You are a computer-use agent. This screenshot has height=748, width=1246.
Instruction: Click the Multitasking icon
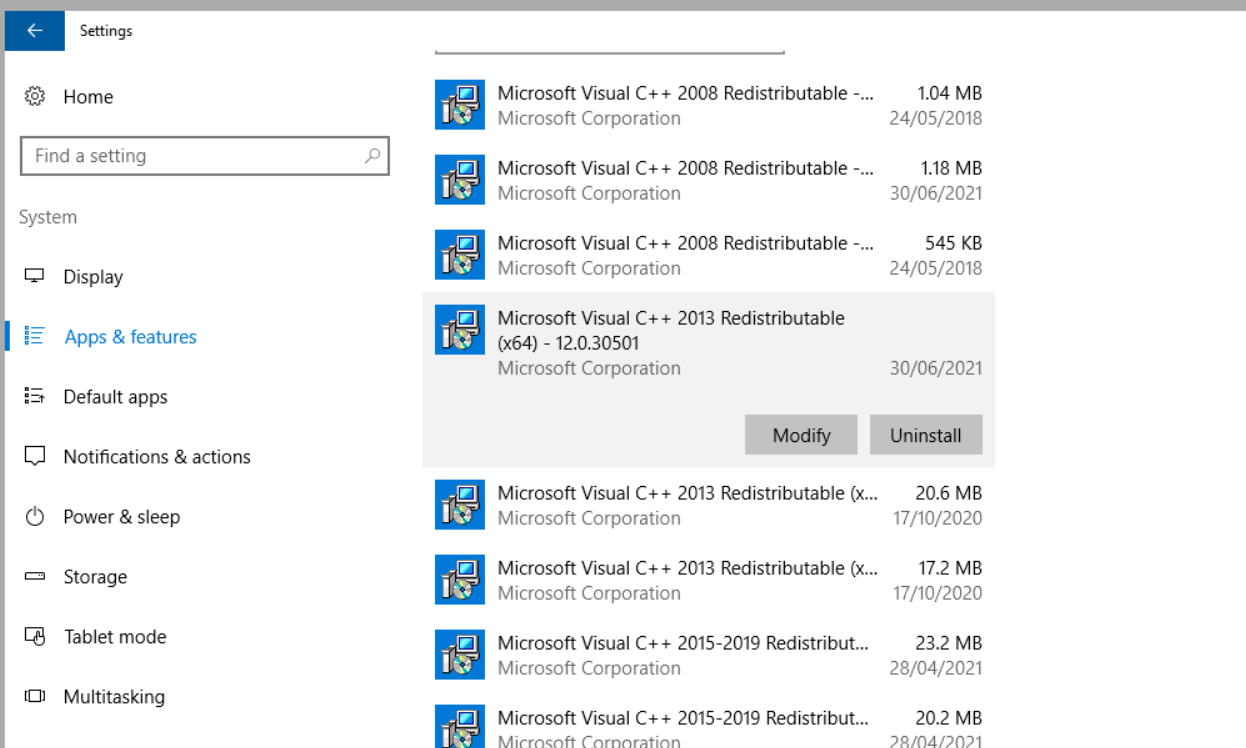tap(35, 696)
